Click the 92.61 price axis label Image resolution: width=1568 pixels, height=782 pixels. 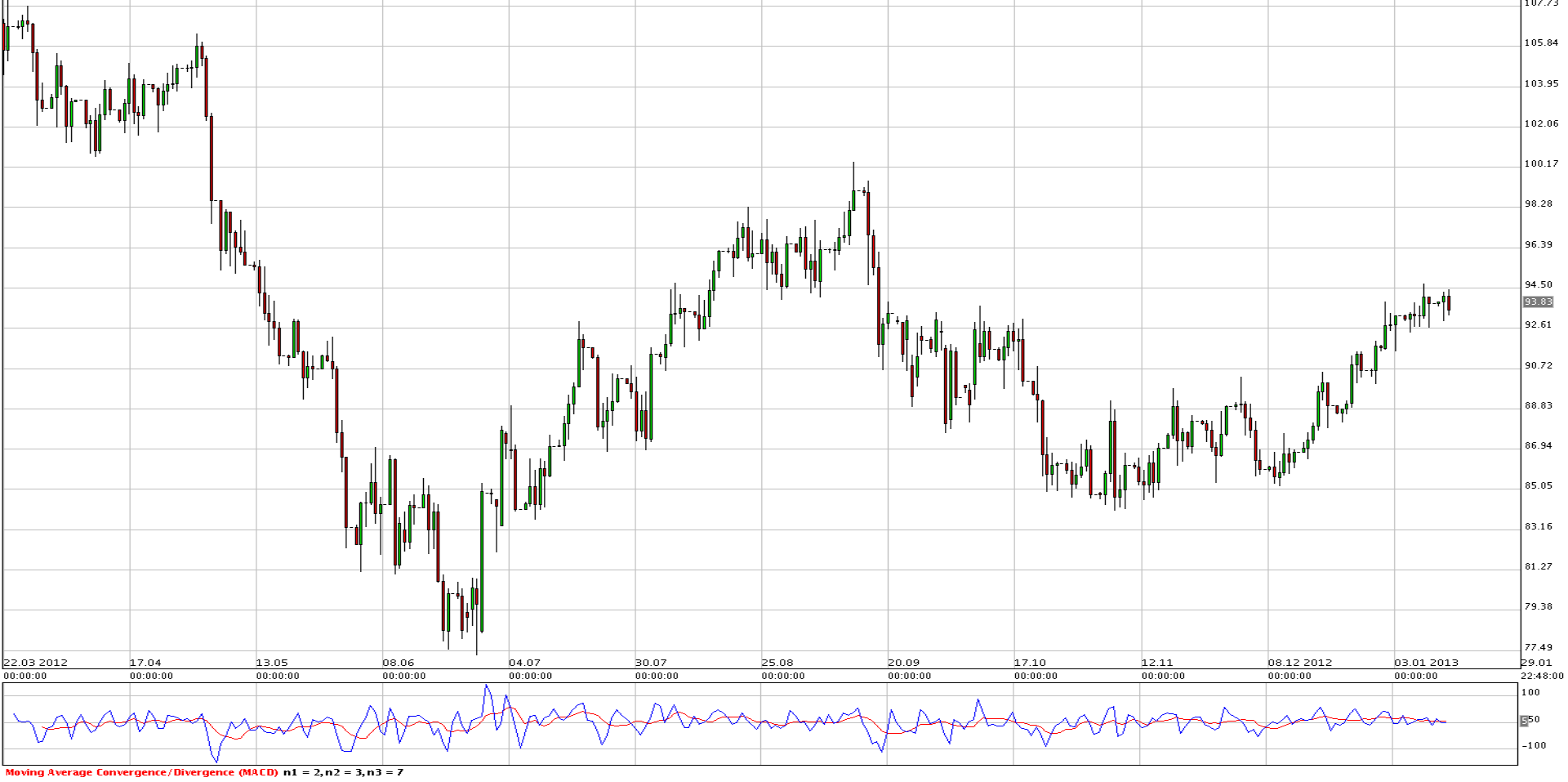[1539, 324]
